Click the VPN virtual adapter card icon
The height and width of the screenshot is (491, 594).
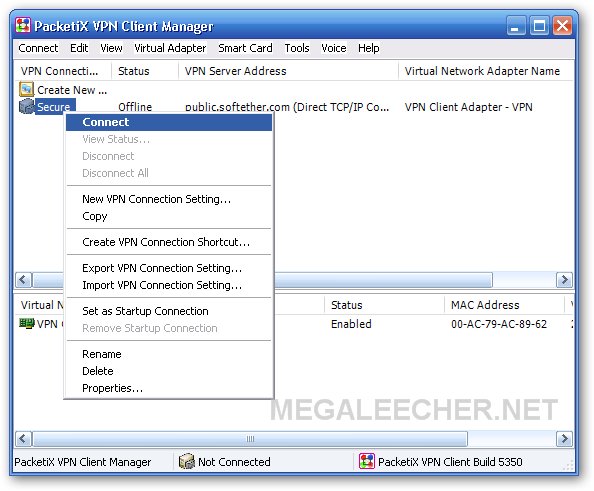27,324
